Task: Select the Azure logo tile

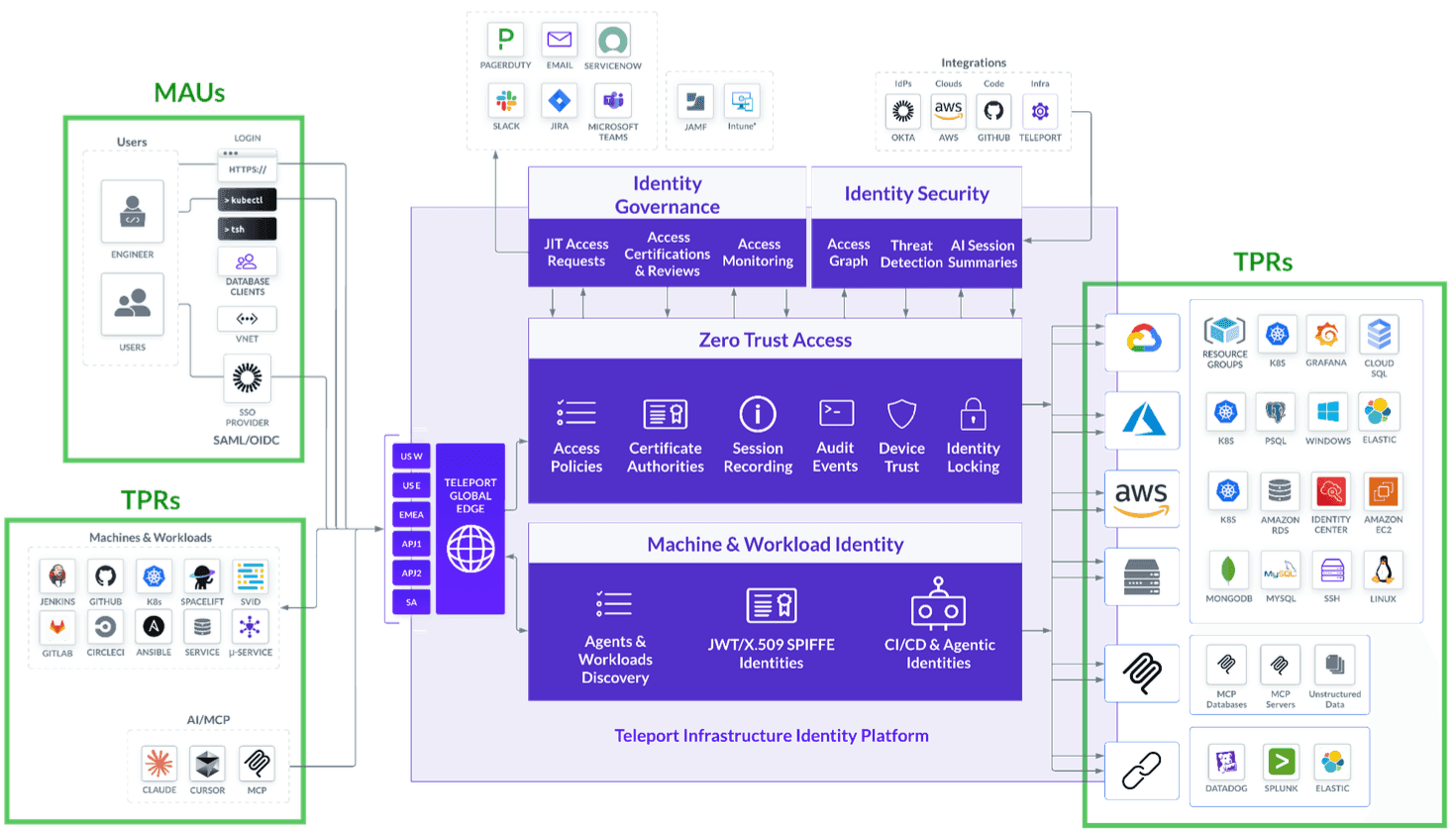Action: tap(1142, 420)
